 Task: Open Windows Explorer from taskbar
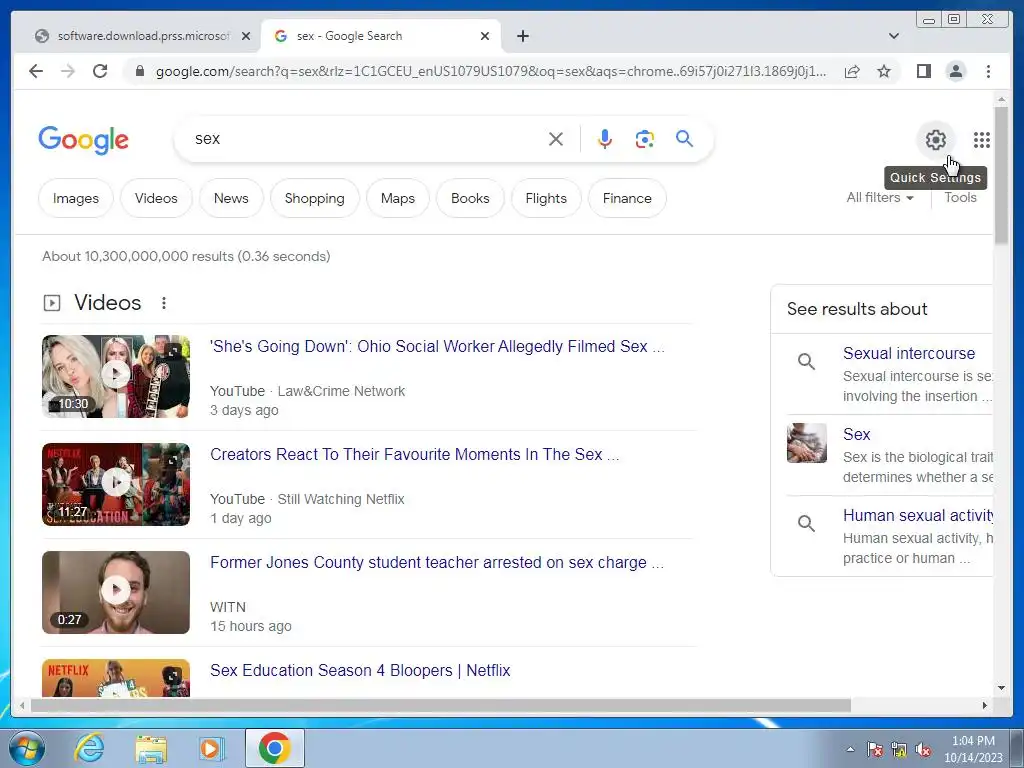pyautogui.click(x=151, y=748)
